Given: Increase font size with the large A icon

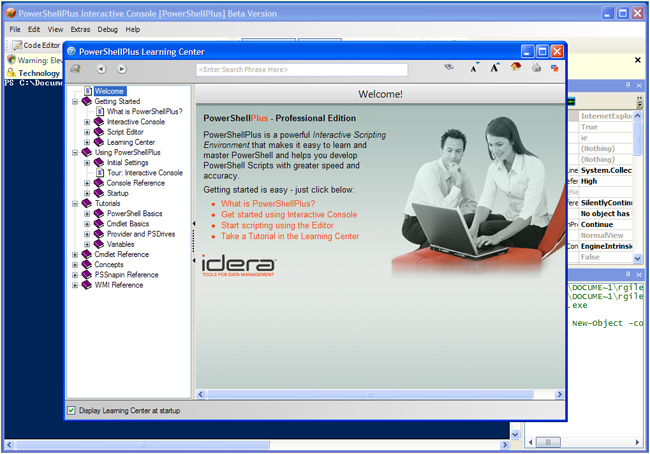Looking at the screenshot, I should coord(495,68).
